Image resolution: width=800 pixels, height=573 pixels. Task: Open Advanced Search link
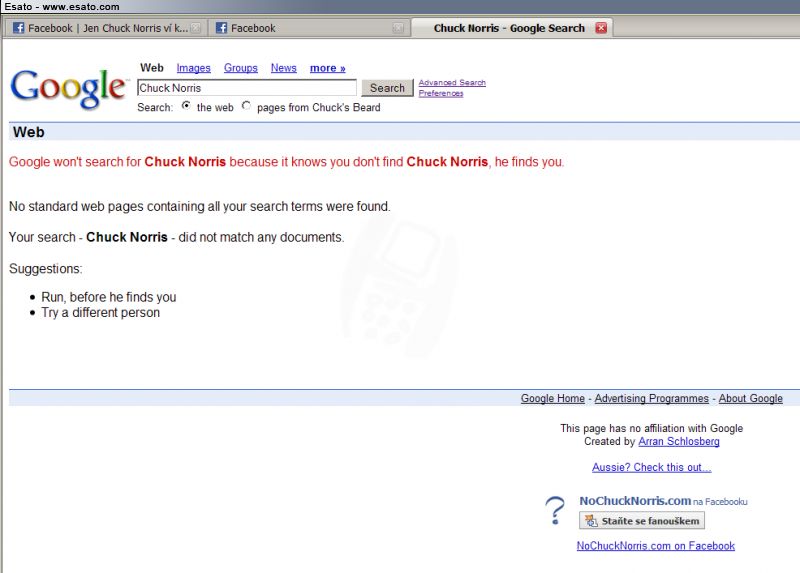coord(452,83)
